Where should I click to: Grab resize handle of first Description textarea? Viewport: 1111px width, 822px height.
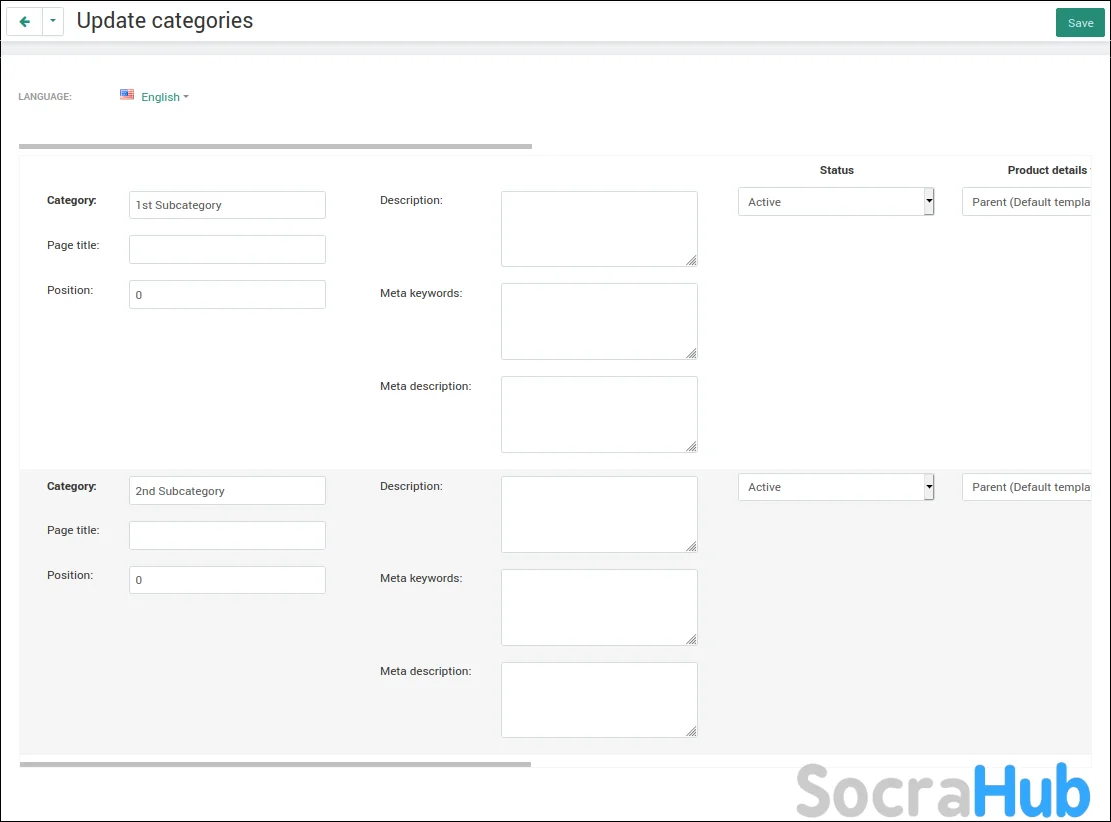coord(691,260)
